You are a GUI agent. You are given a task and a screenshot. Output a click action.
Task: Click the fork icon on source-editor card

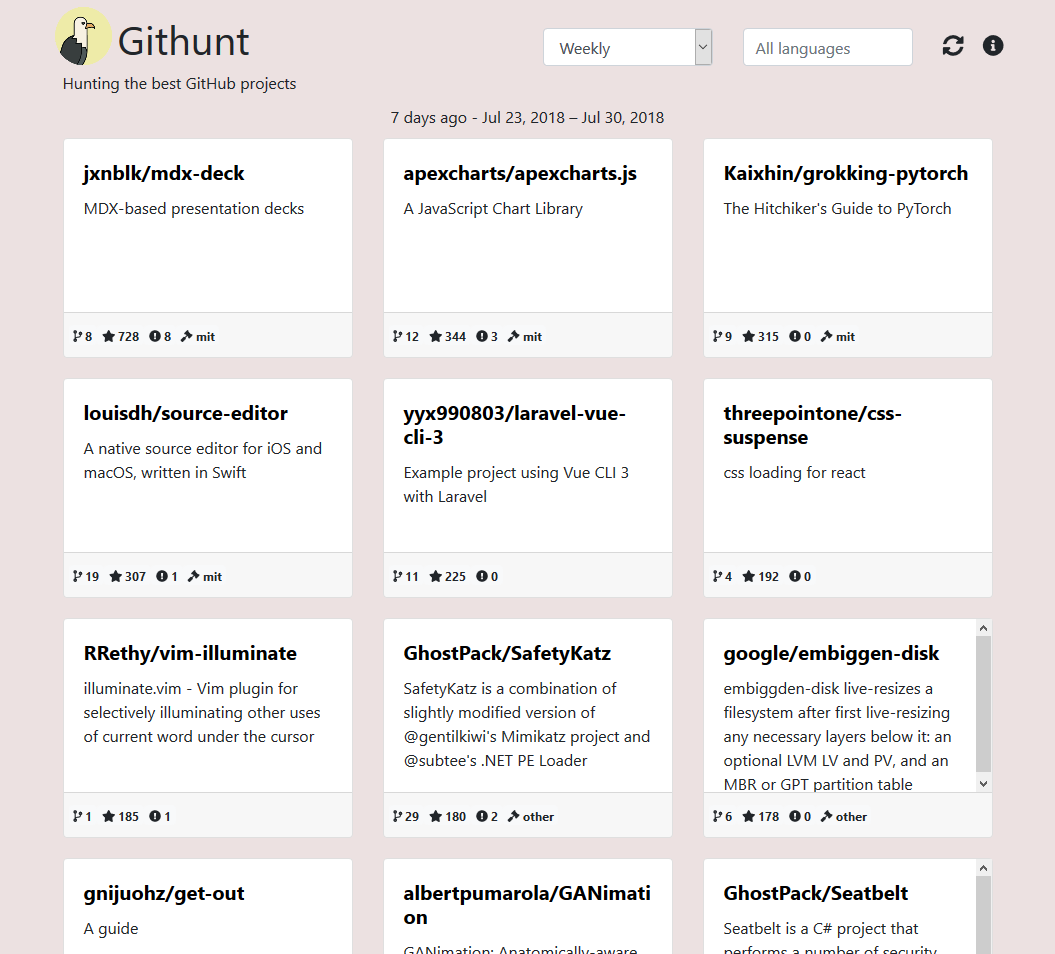tap(77, 577)
